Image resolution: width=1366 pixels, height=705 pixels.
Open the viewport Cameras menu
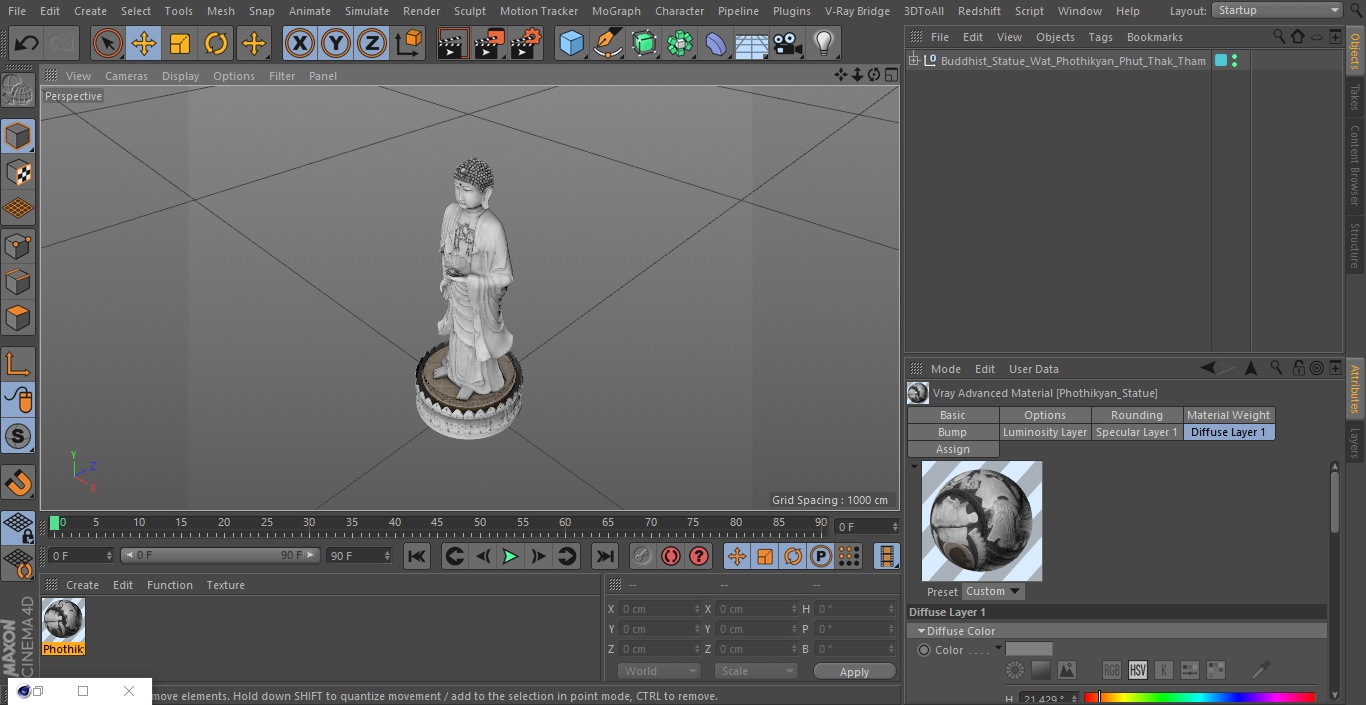click(x=126, y=76)
